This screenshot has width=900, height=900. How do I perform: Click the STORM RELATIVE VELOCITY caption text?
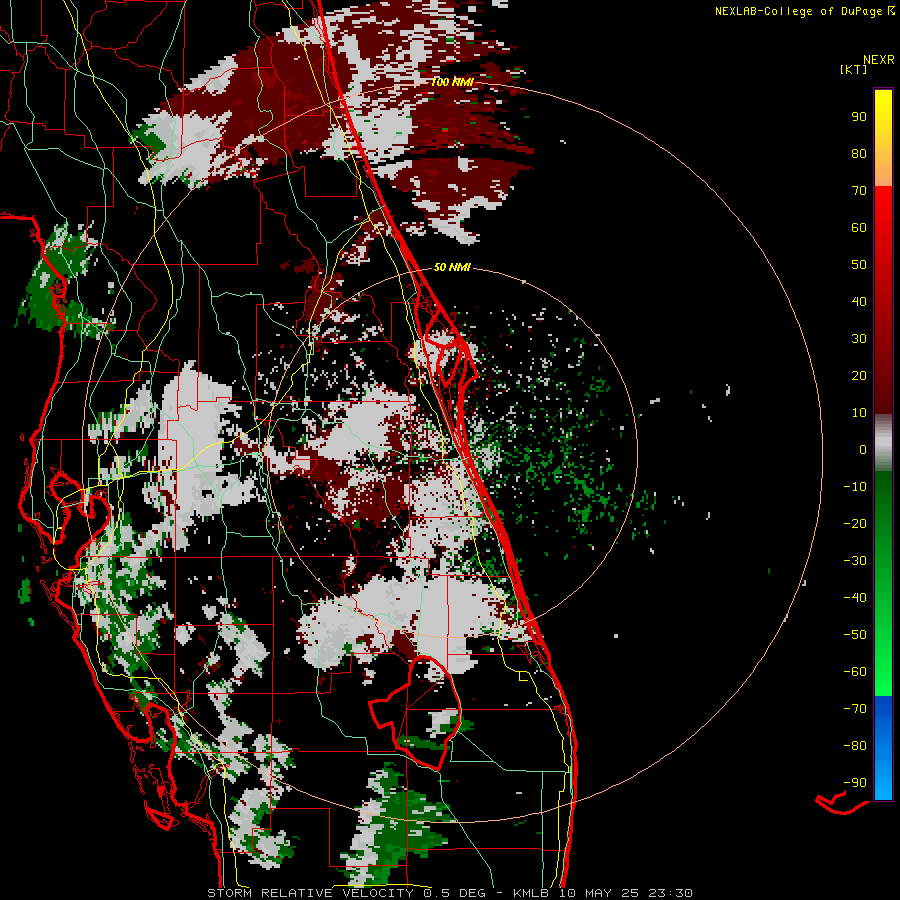coord(310,893)
